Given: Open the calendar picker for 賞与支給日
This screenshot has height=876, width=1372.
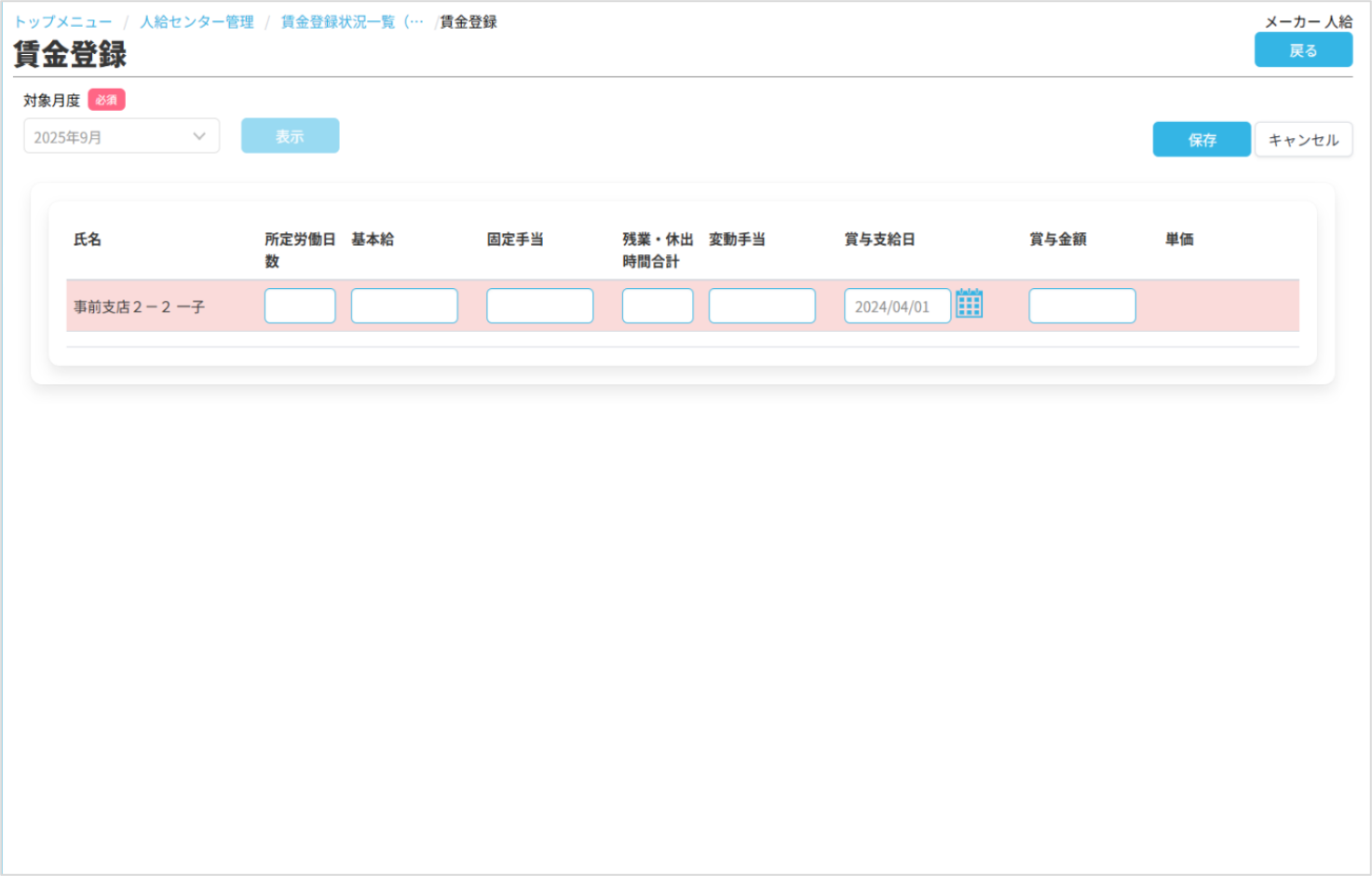Looking at the screenshot, I should [969, 304].
